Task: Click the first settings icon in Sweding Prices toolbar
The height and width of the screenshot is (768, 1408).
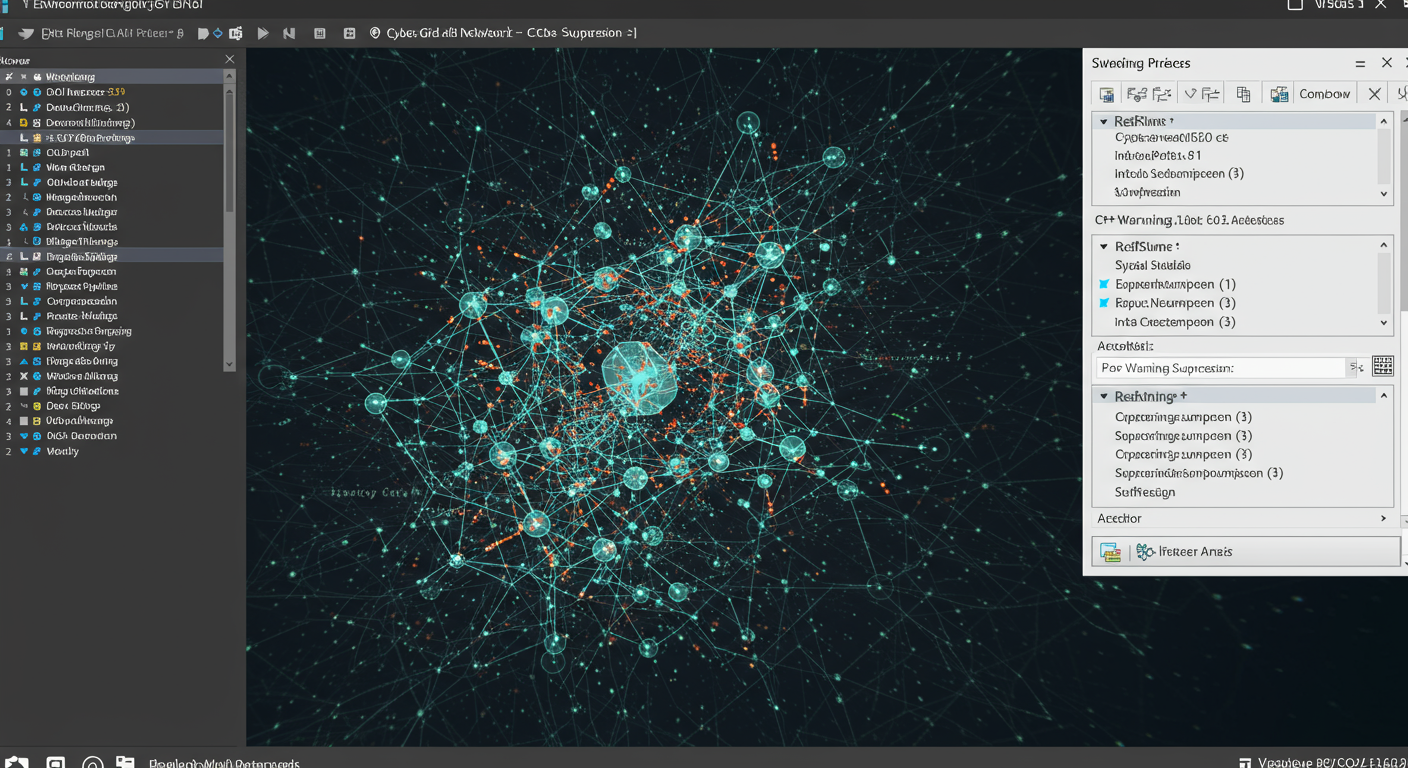Action: (x=1106, y=93)
